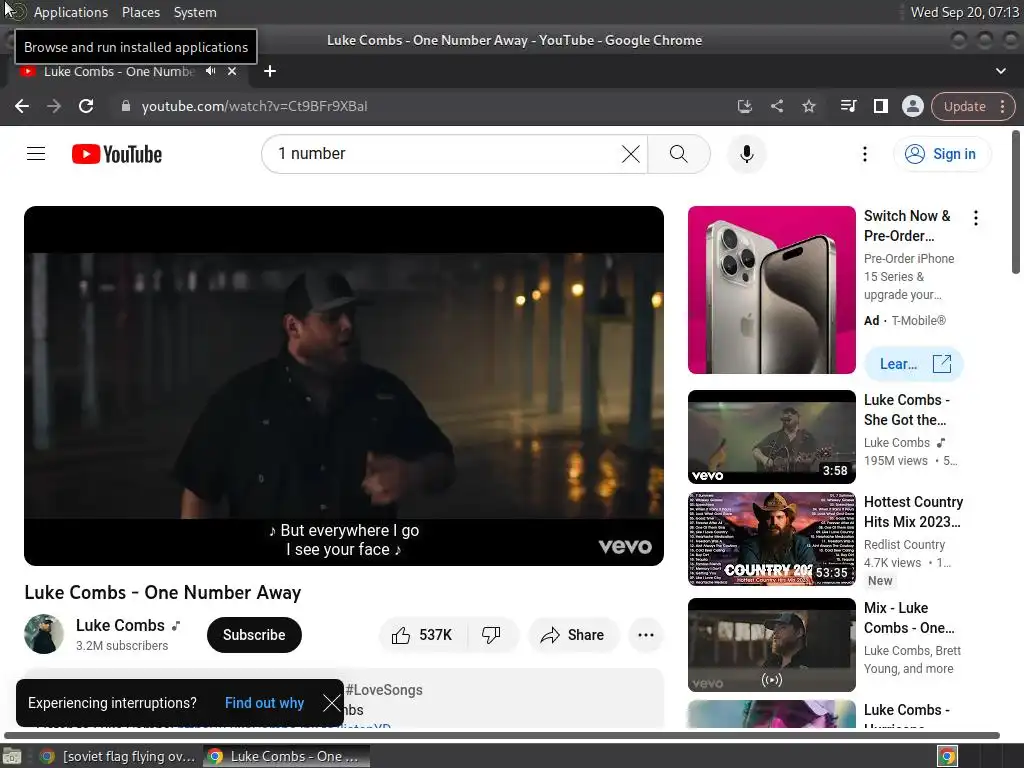Image resolution: width=1024 pixels, height=768 pixels.
Task: Open the ad options three-dot menu
Action: [x=976, y=218]
